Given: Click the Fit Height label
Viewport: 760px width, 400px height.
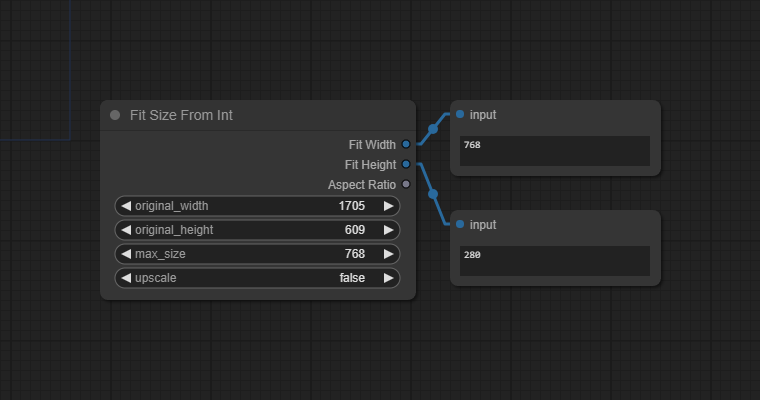Looking at the screenshot, I should click(370, 165).
